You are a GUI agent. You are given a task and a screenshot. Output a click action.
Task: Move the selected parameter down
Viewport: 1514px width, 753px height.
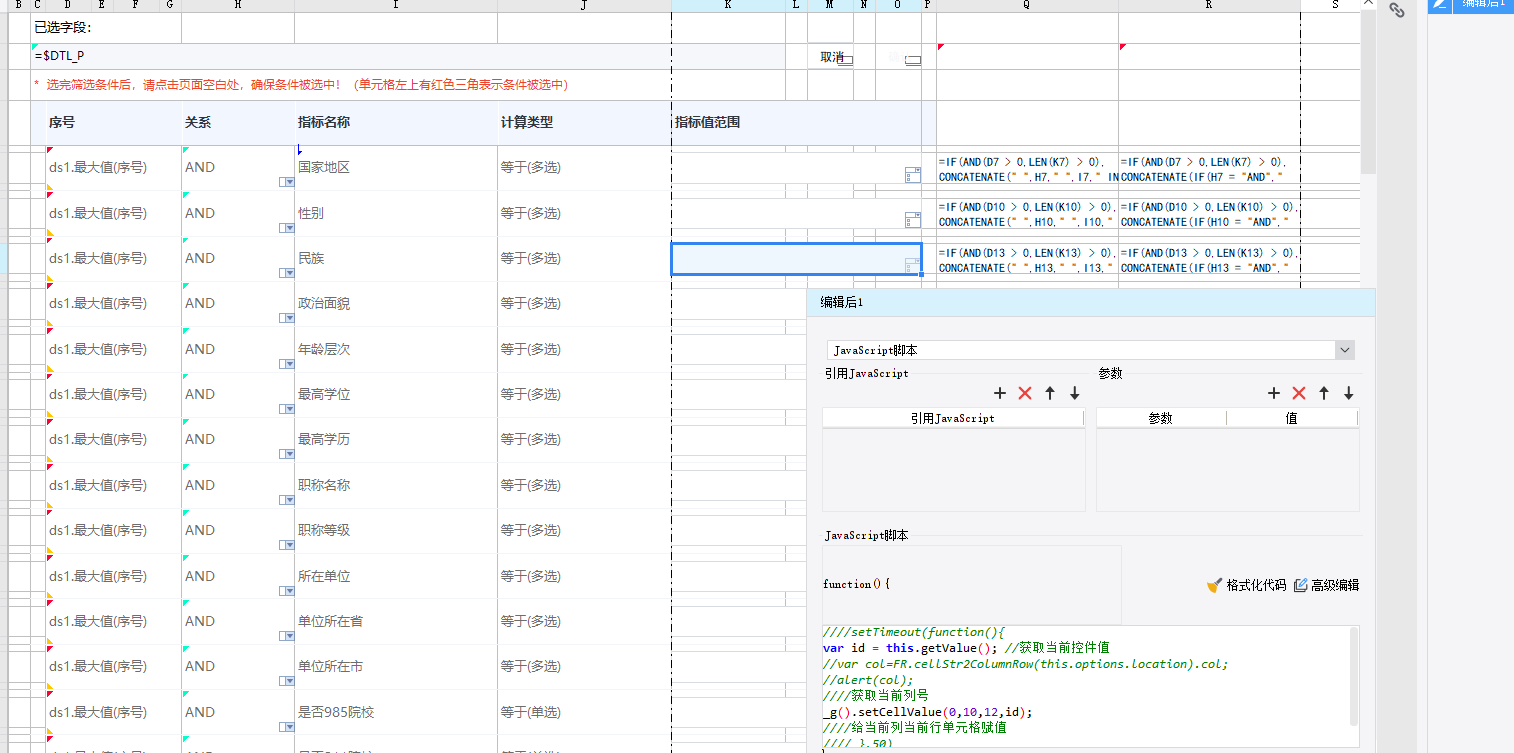coord(1349,394)
